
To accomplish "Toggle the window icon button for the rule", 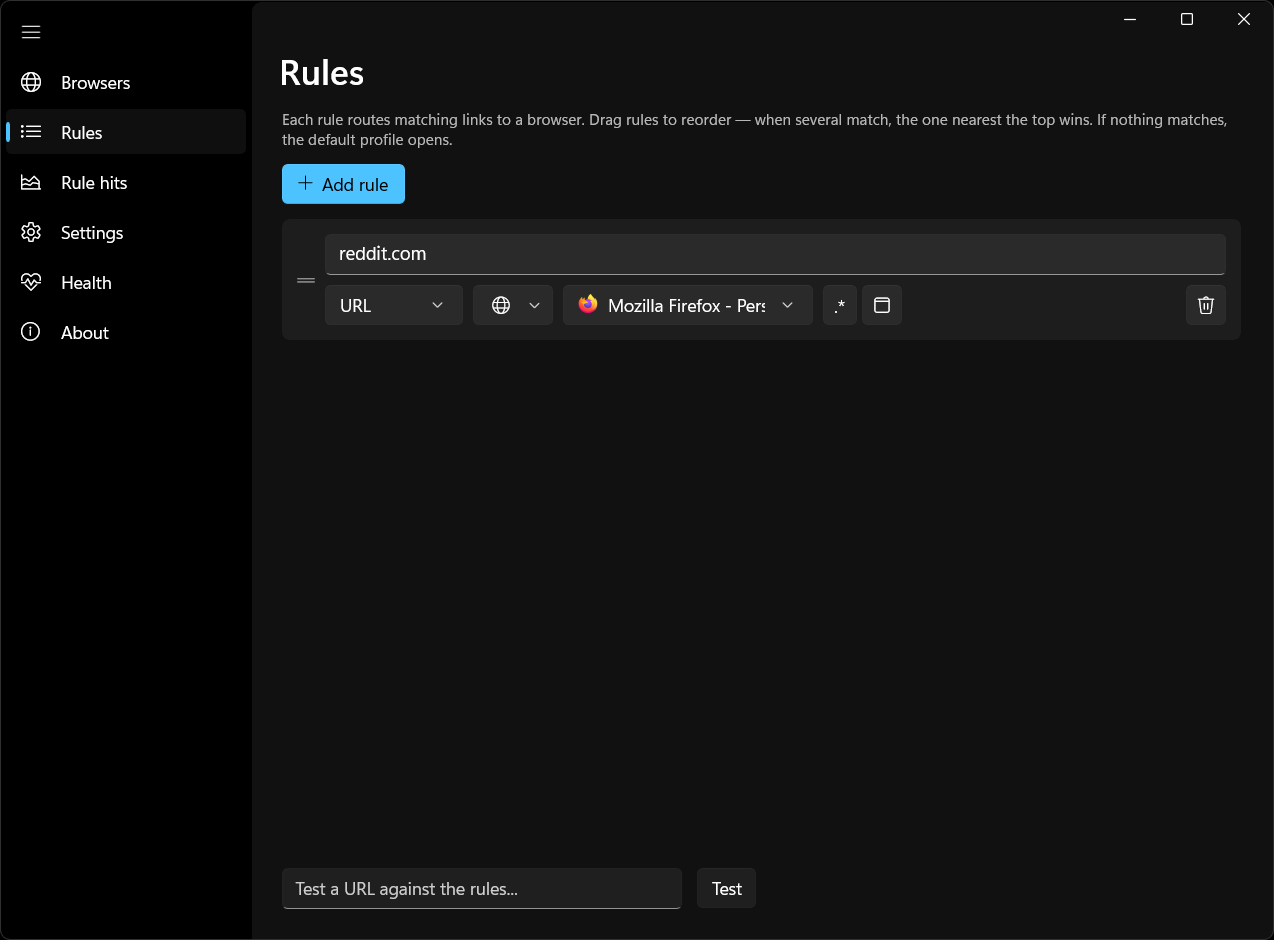I will pyautogui.click(x=882, y=305).
